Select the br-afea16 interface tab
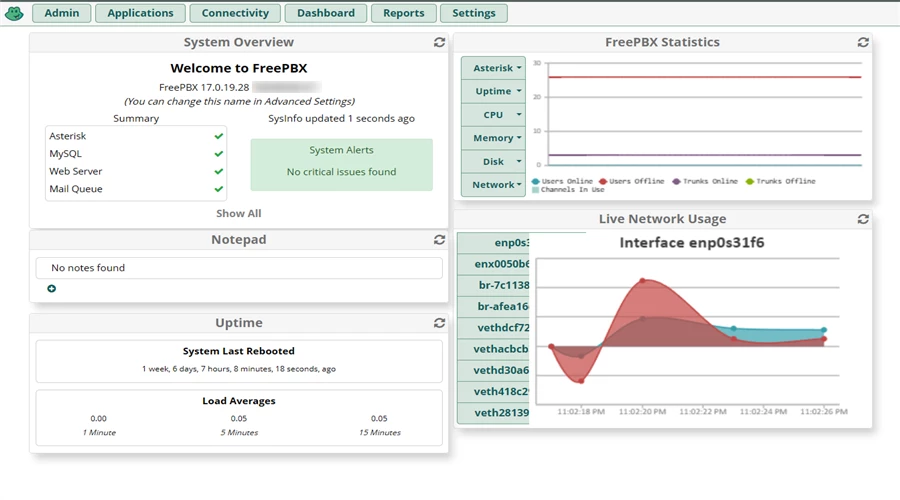Screen dimensions: 900x500 click(x=493, y=307)
